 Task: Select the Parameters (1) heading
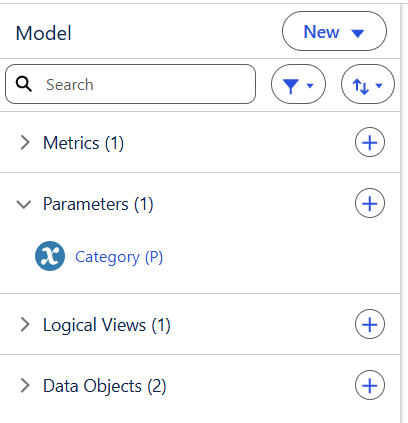pos(98,204)
